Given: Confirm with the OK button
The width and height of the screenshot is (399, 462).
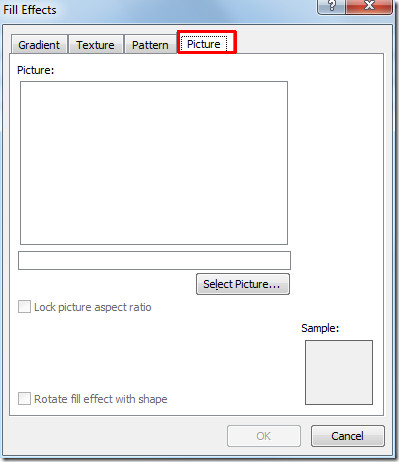Looking at the screenshot, I should (264, 436).
